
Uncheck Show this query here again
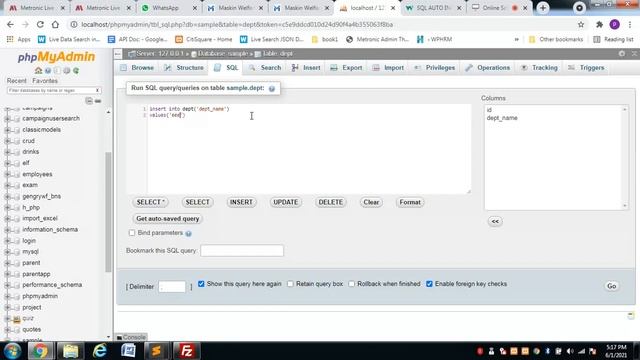pos(201,284)
